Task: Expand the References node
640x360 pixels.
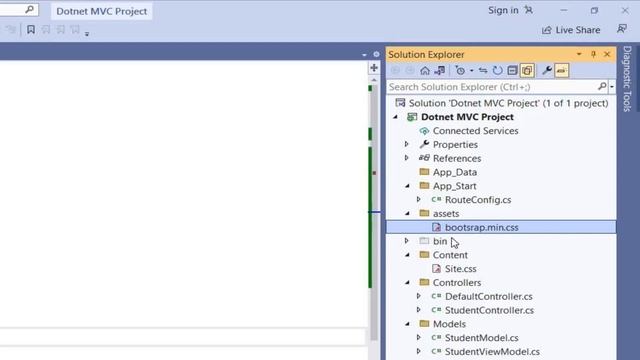Action: tap(407, 158)
